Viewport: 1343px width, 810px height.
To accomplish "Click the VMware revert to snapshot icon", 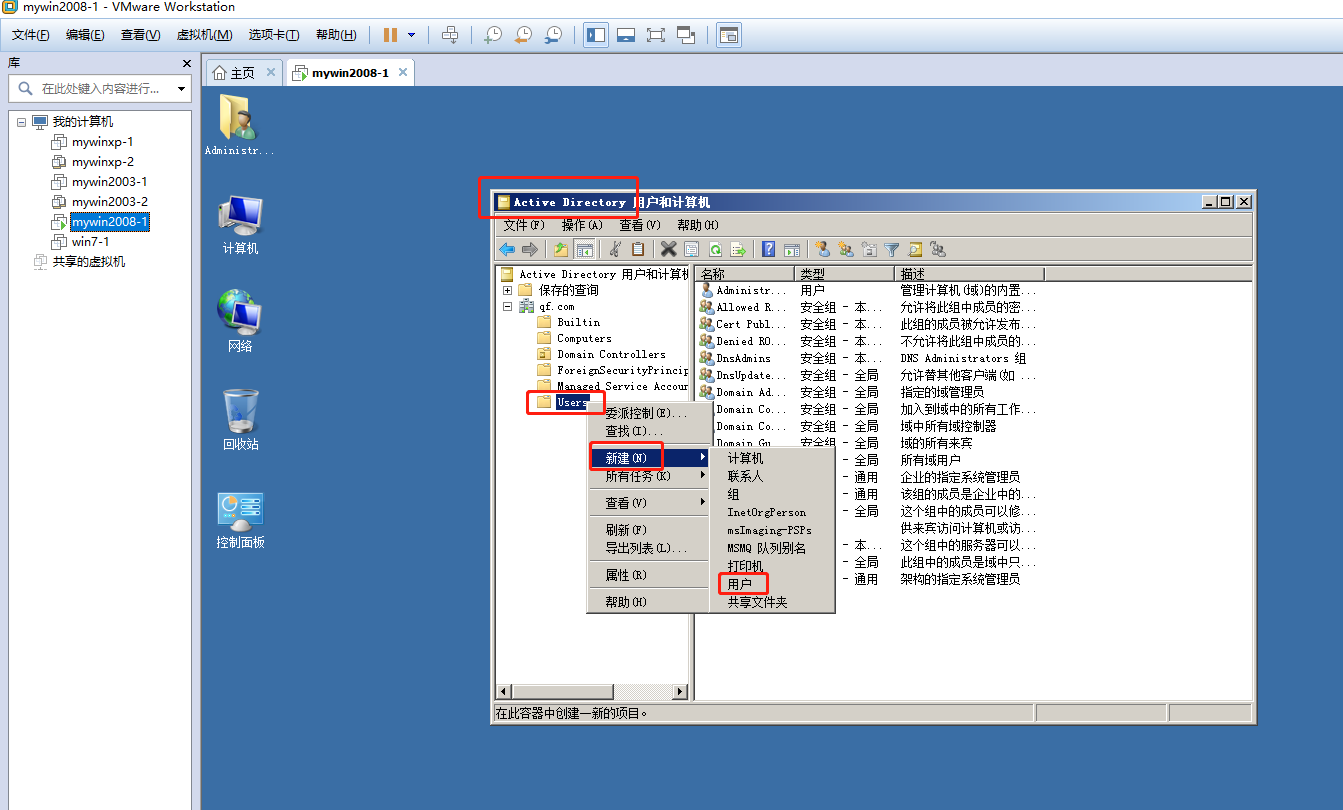I will tap(523, 34).
